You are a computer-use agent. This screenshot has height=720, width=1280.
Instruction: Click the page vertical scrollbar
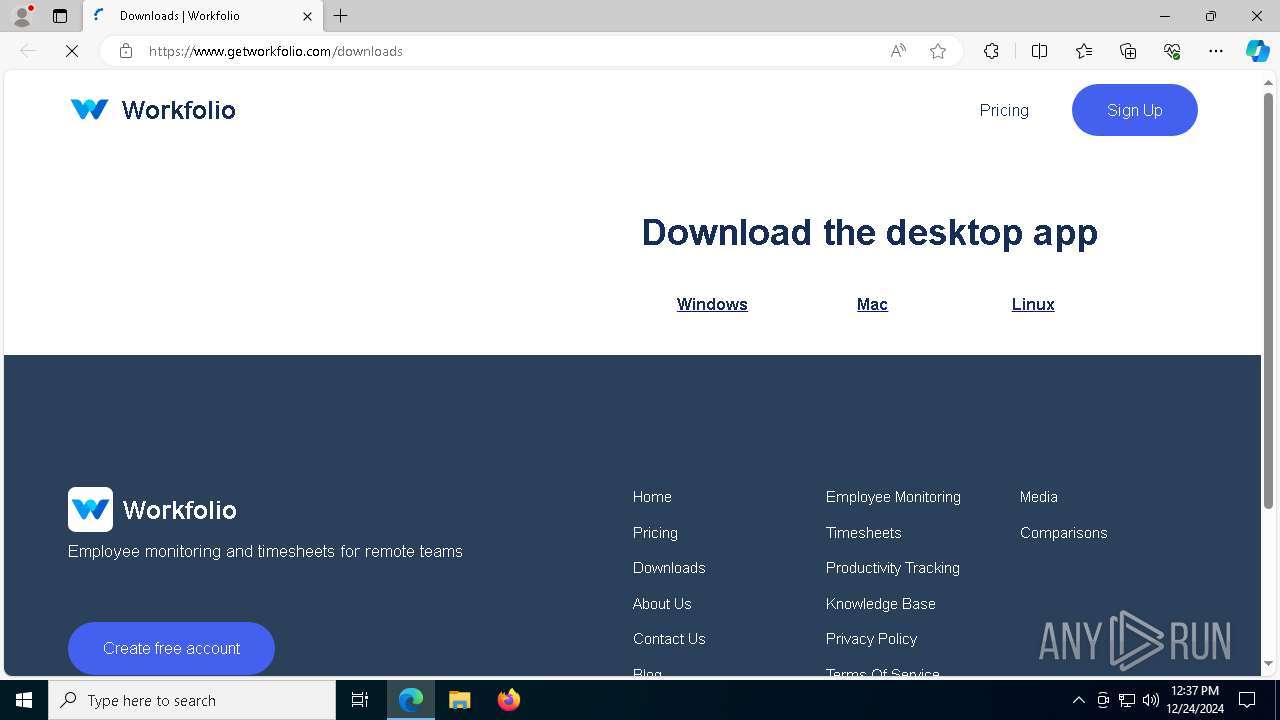click(1269, 300)
